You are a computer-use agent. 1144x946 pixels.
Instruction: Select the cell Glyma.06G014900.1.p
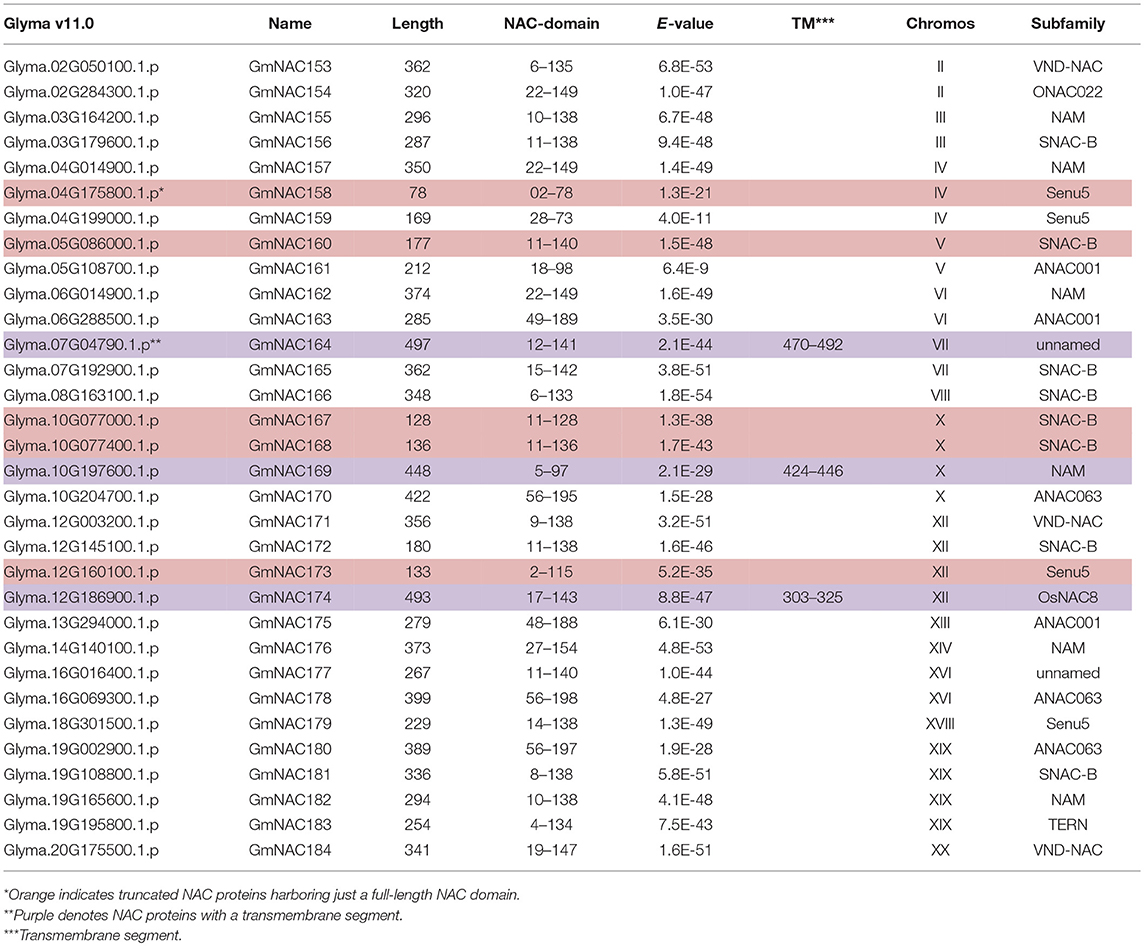[x=81, y=294]
